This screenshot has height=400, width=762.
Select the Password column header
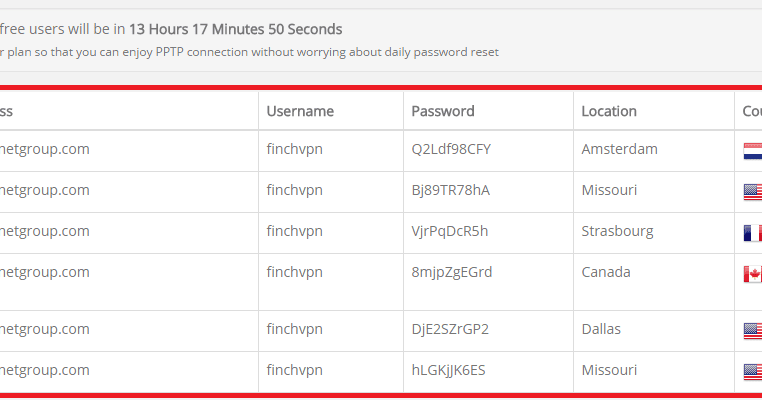(x=443, y=111)
